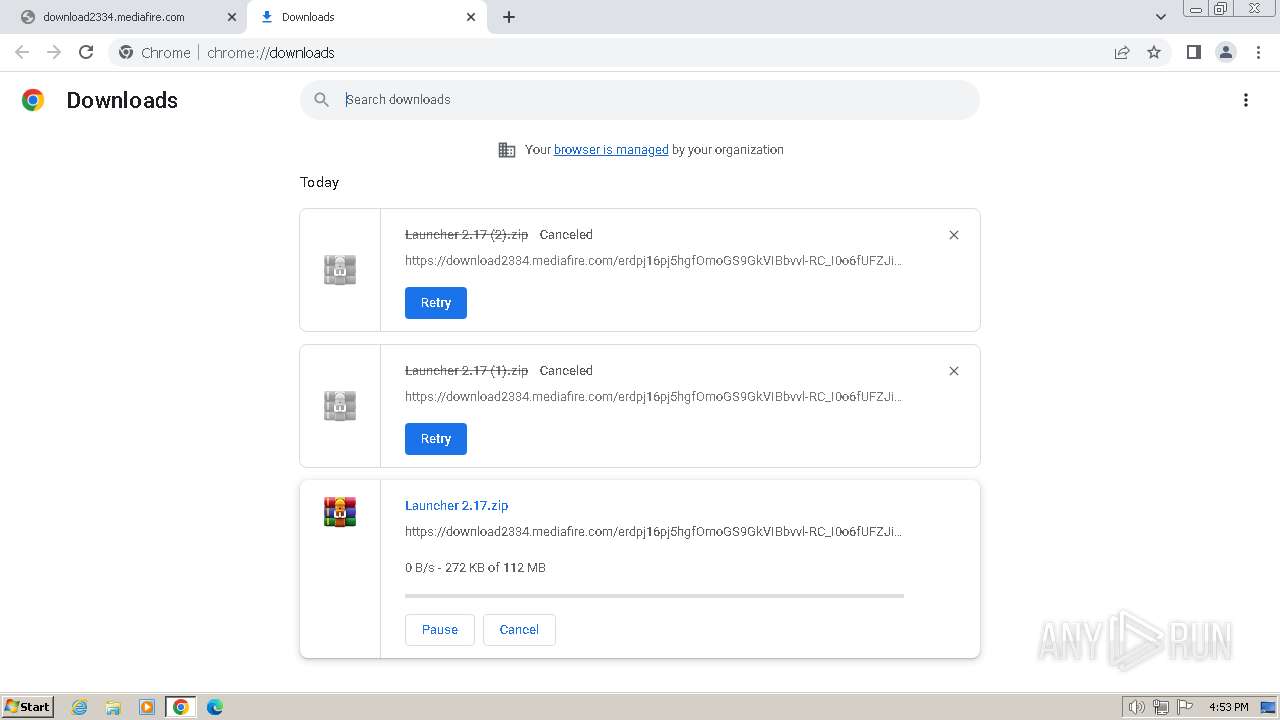Open the browser side panel

click(1193, 52)
